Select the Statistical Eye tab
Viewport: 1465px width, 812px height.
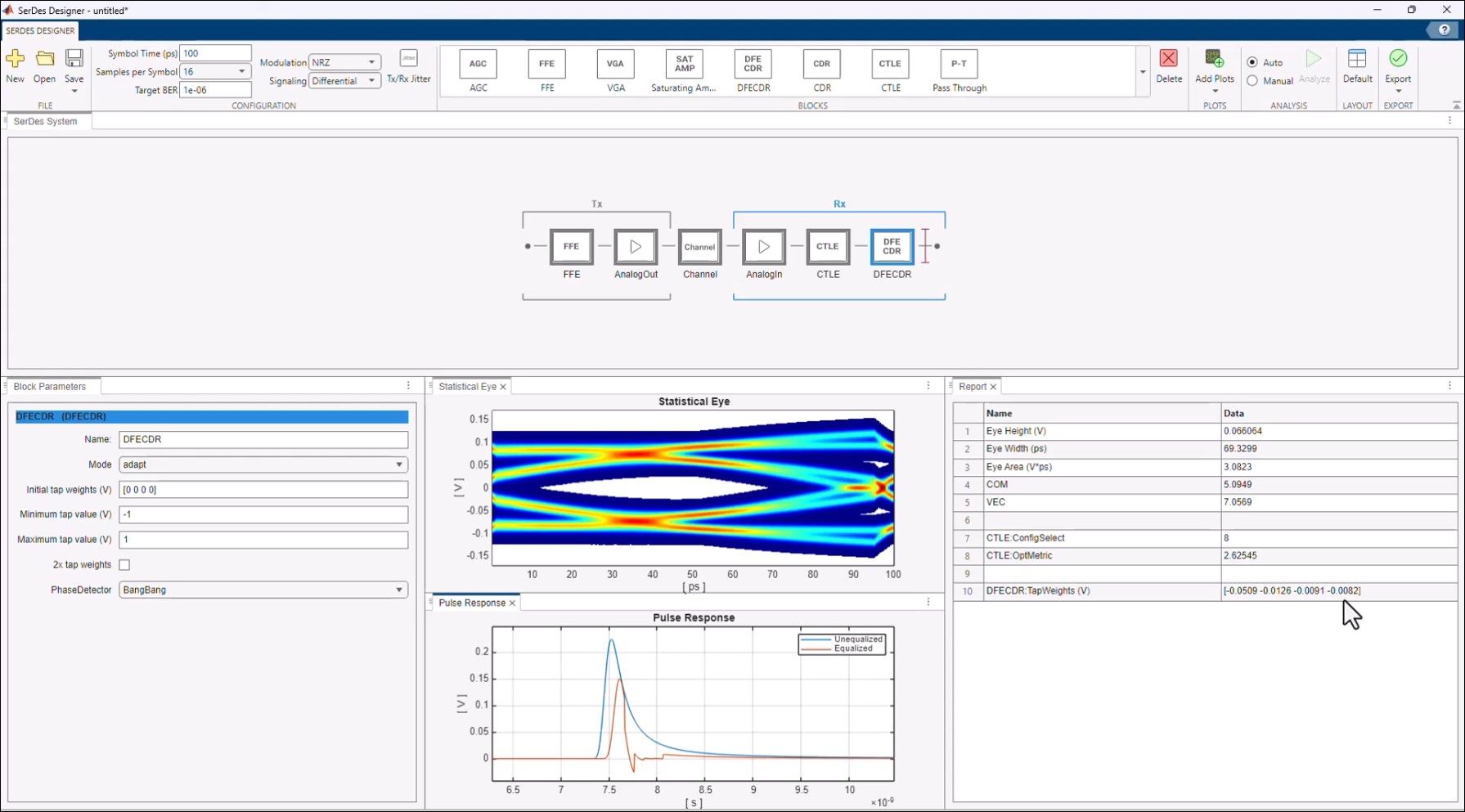point(466,386)
